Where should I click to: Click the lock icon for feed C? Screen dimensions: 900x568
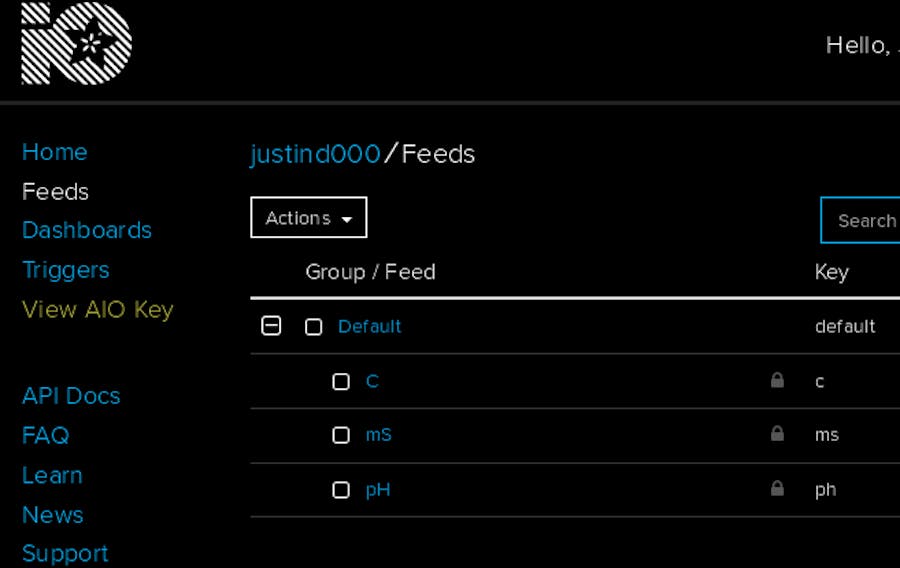777,380
